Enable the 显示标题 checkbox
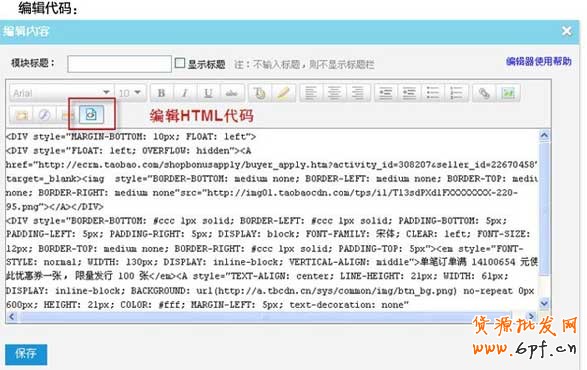 tap(180, 63)
